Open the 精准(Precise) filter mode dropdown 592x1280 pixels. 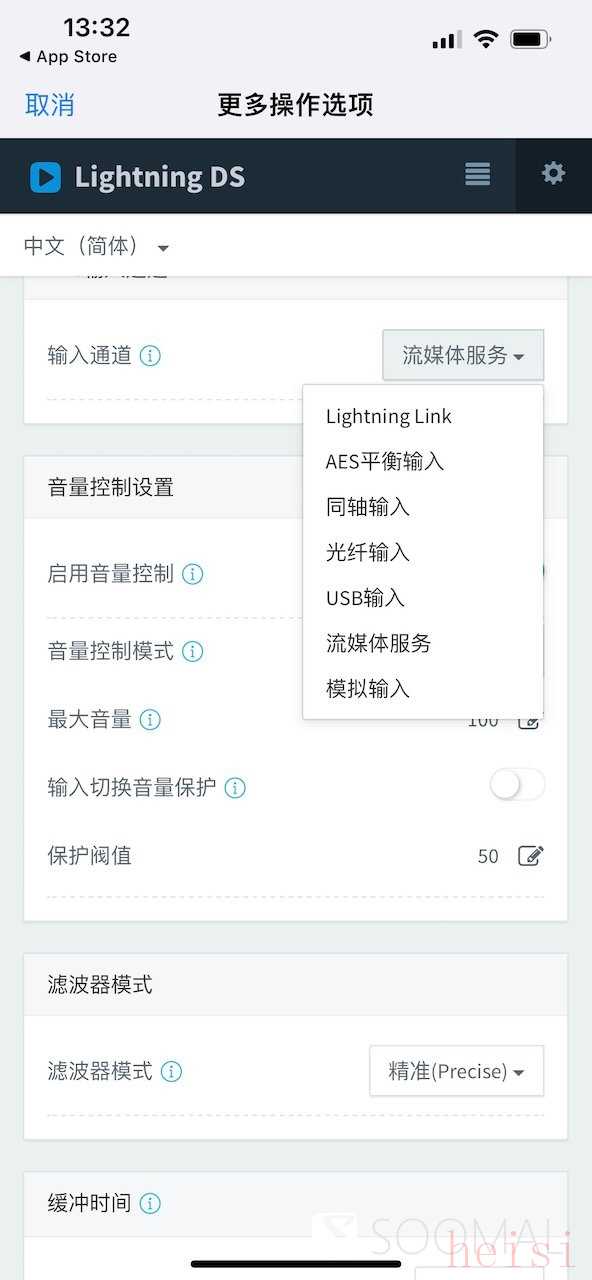pos(457,1071)
